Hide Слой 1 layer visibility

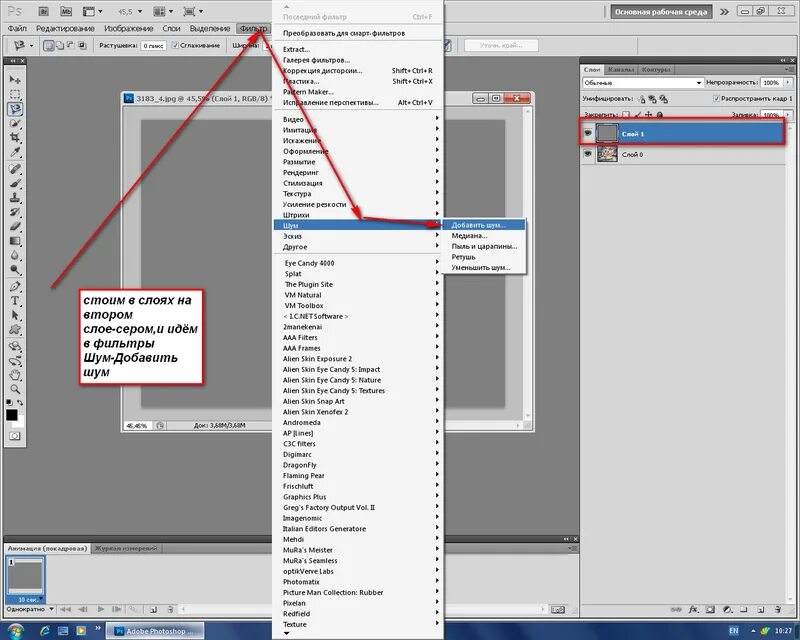[588, 133]
